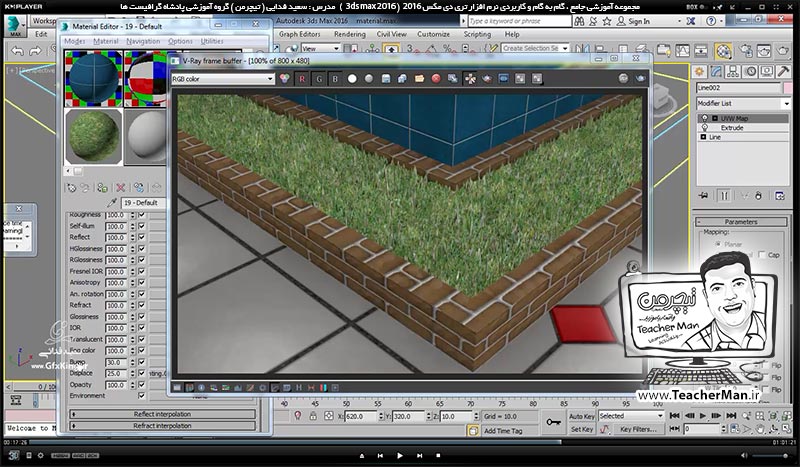Click the white circle alpha channel button

352,79
